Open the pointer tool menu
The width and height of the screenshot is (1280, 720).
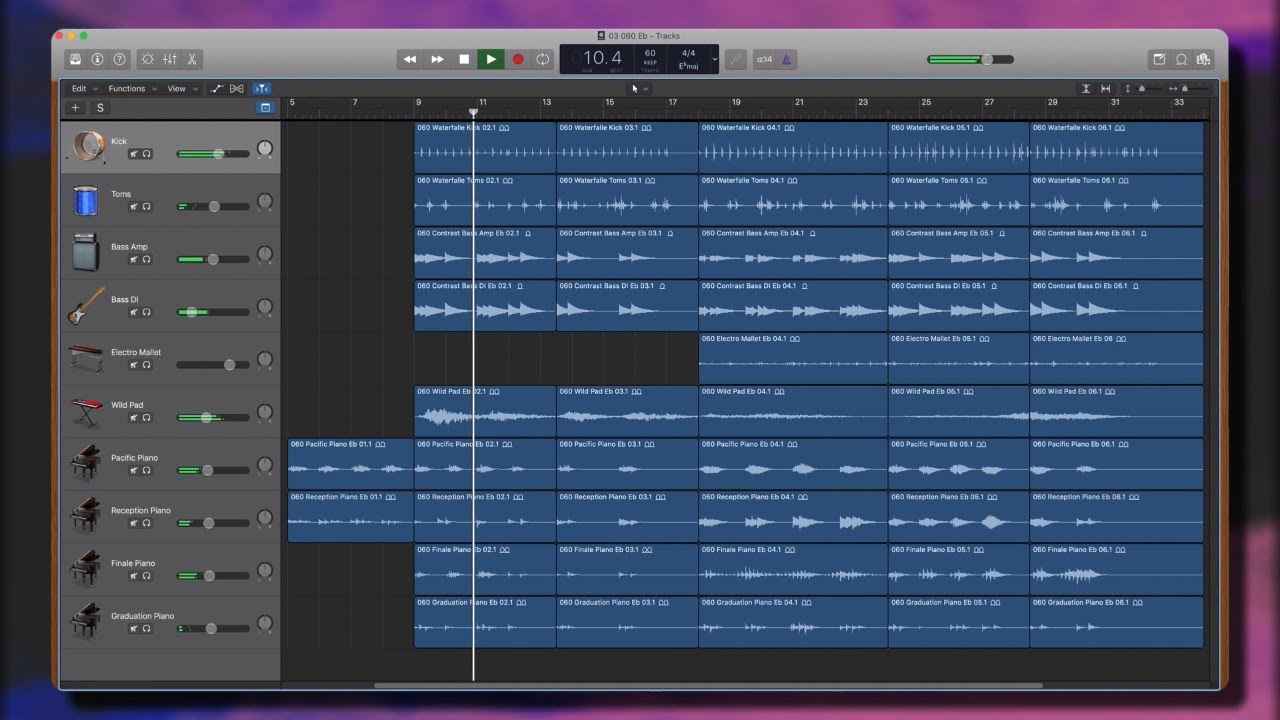(640, 88)
